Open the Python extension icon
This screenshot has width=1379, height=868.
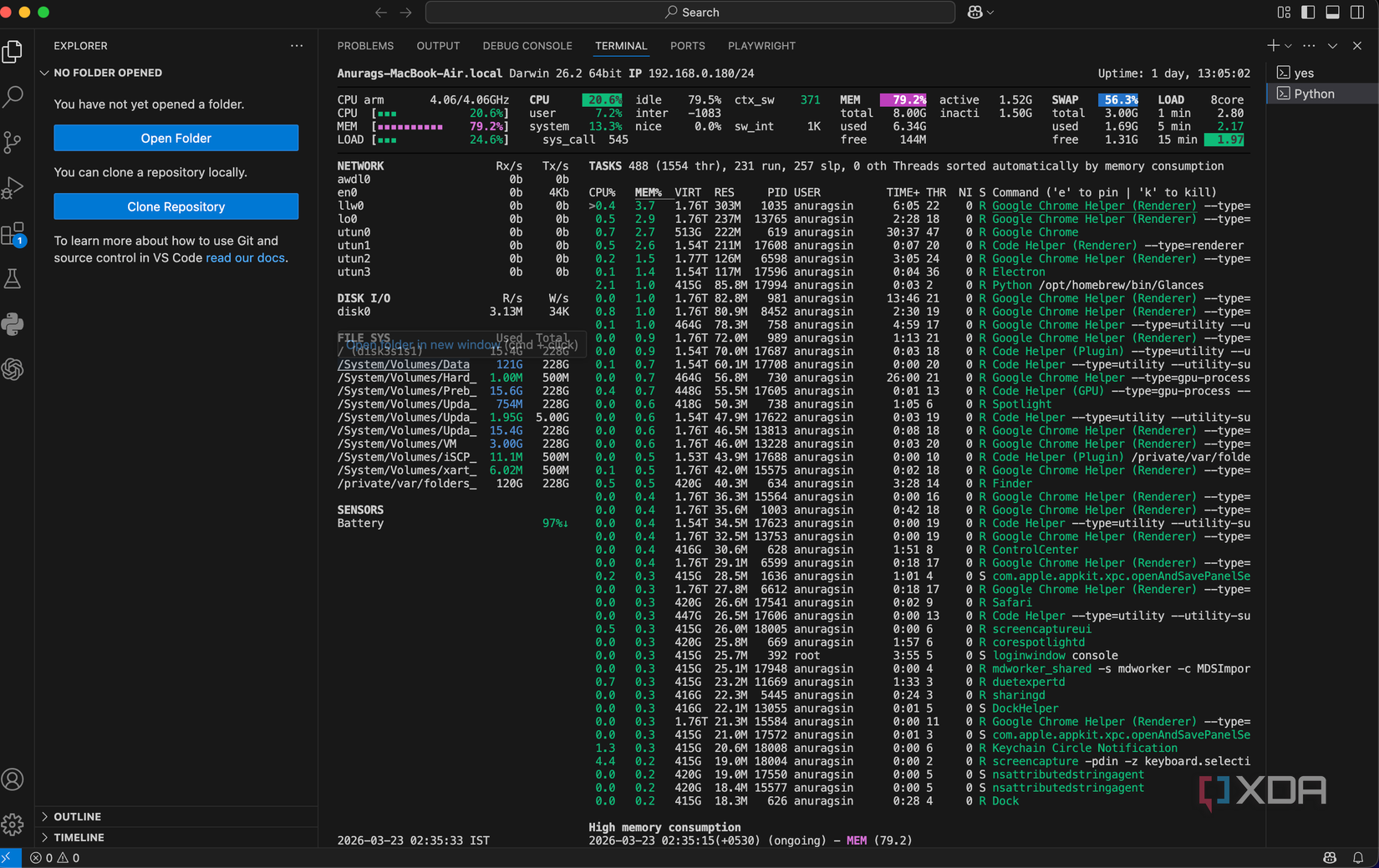point(13,324)
